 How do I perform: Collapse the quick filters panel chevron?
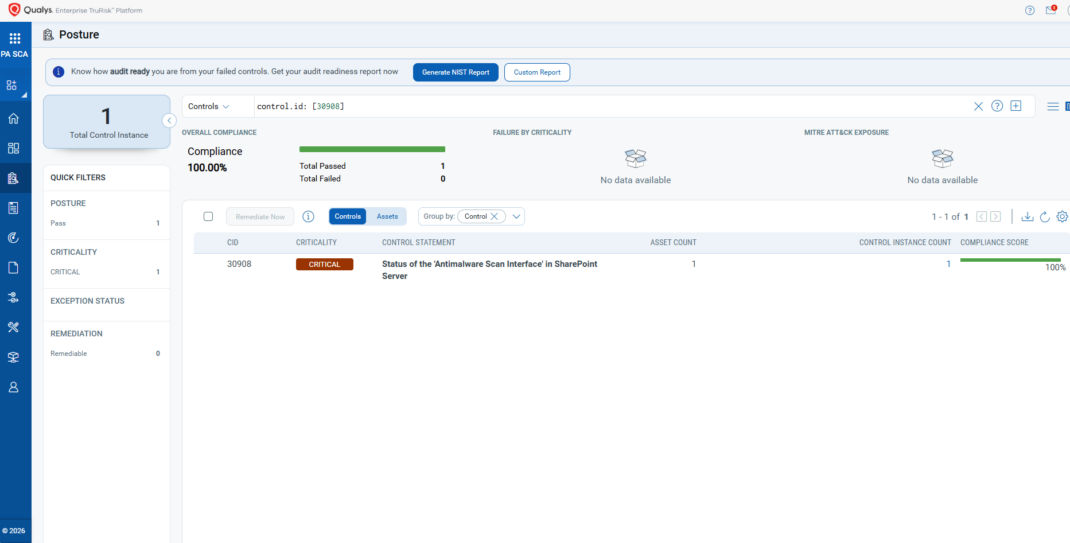[169, 121]
